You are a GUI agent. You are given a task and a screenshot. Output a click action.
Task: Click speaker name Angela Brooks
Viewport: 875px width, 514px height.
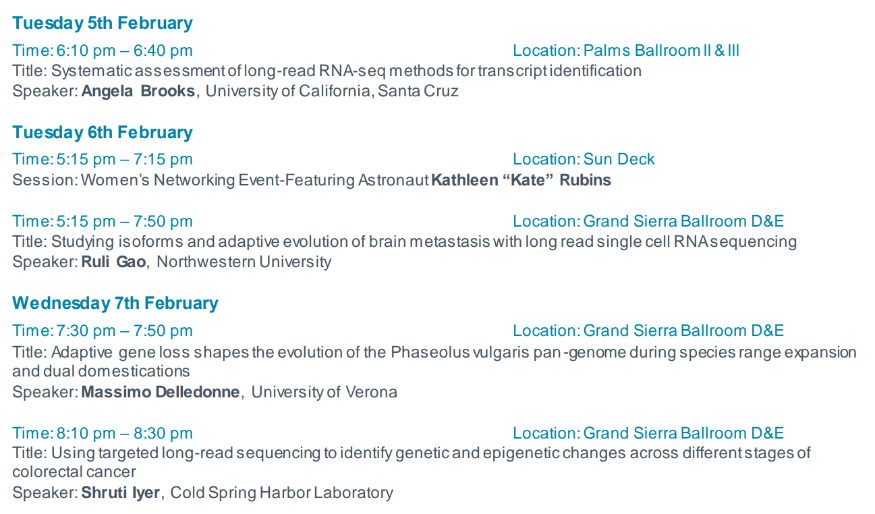coord(139,91)
